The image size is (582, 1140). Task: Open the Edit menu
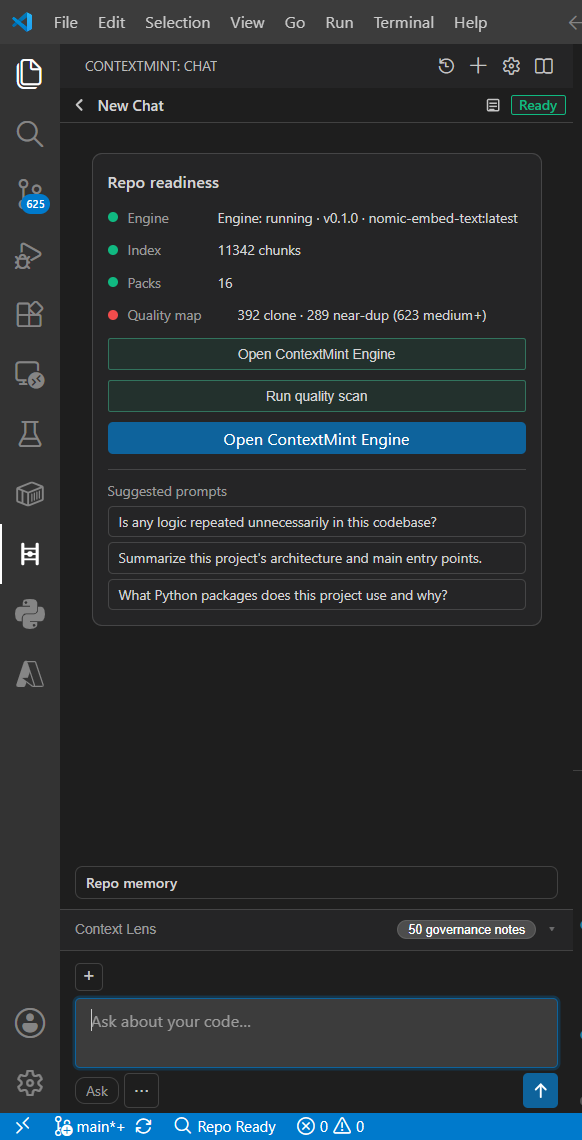[111, 23]
